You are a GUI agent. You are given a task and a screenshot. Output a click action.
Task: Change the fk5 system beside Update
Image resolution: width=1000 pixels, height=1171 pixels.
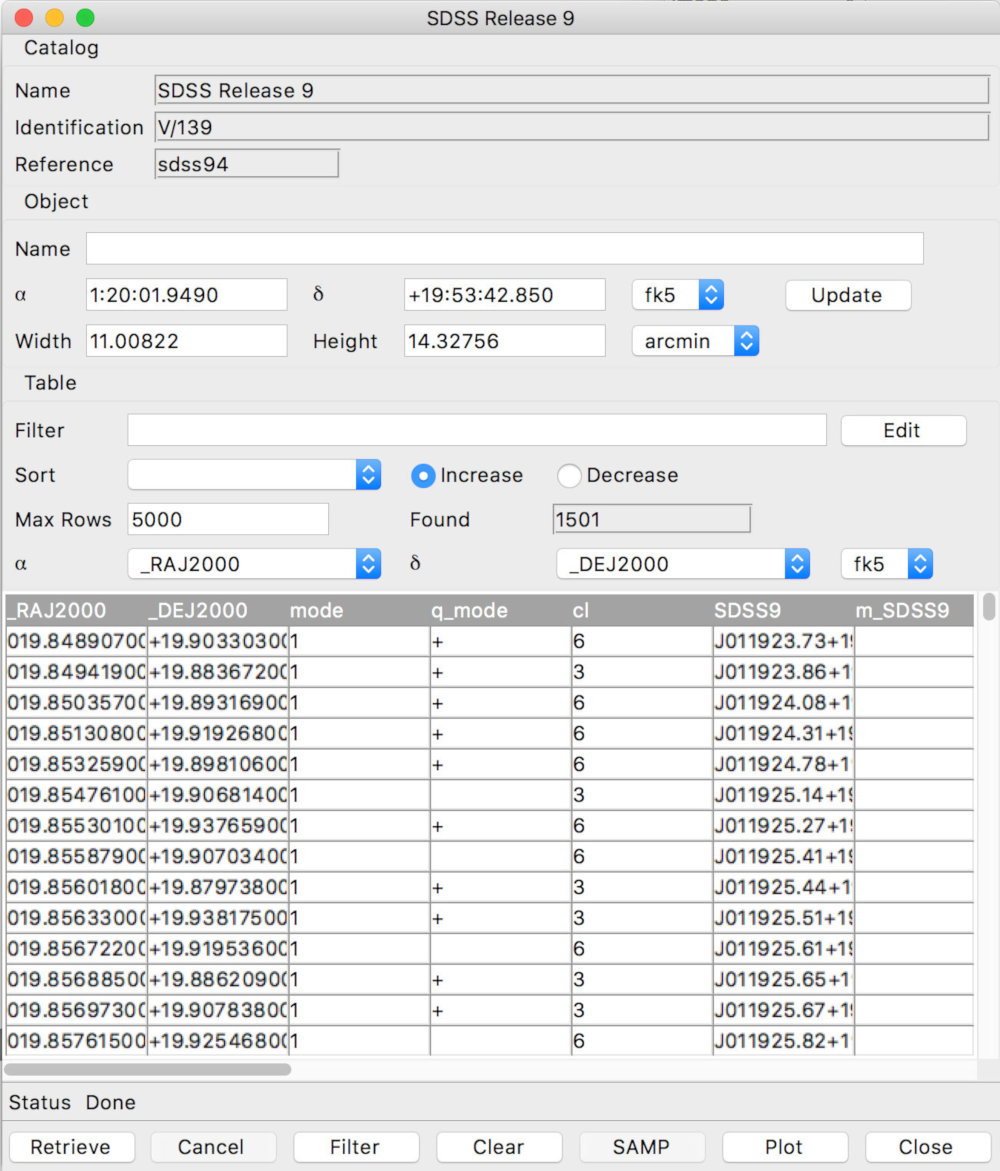tap(677, 295)
